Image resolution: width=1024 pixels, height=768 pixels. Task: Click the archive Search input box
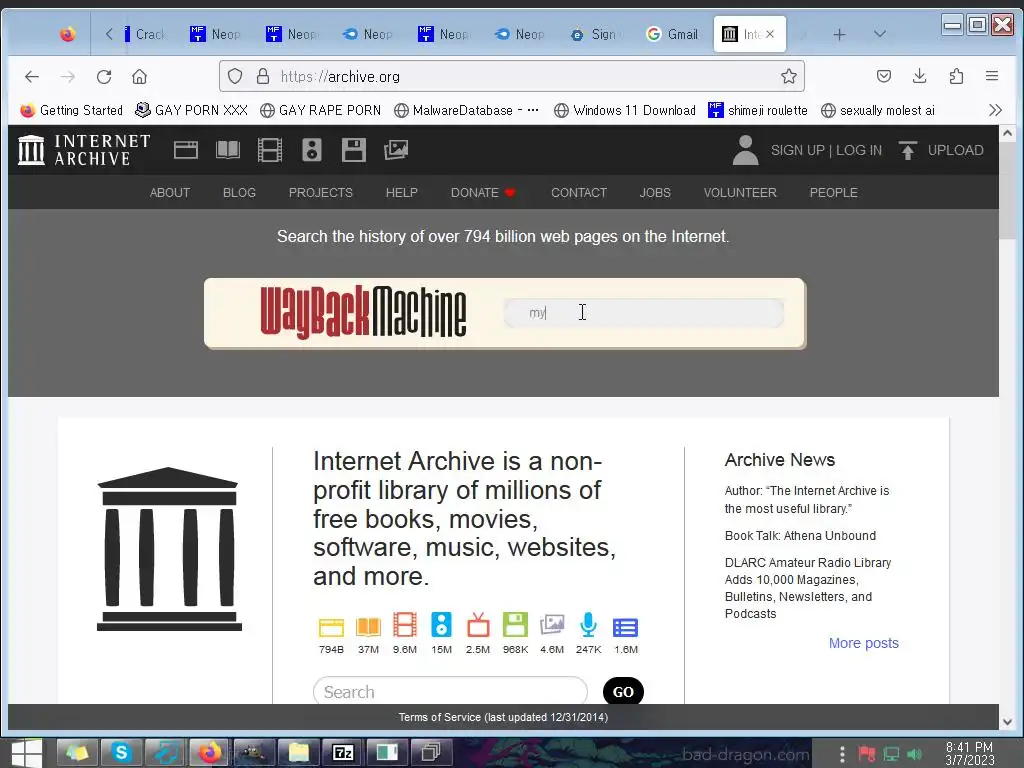(x=450, y=691)
